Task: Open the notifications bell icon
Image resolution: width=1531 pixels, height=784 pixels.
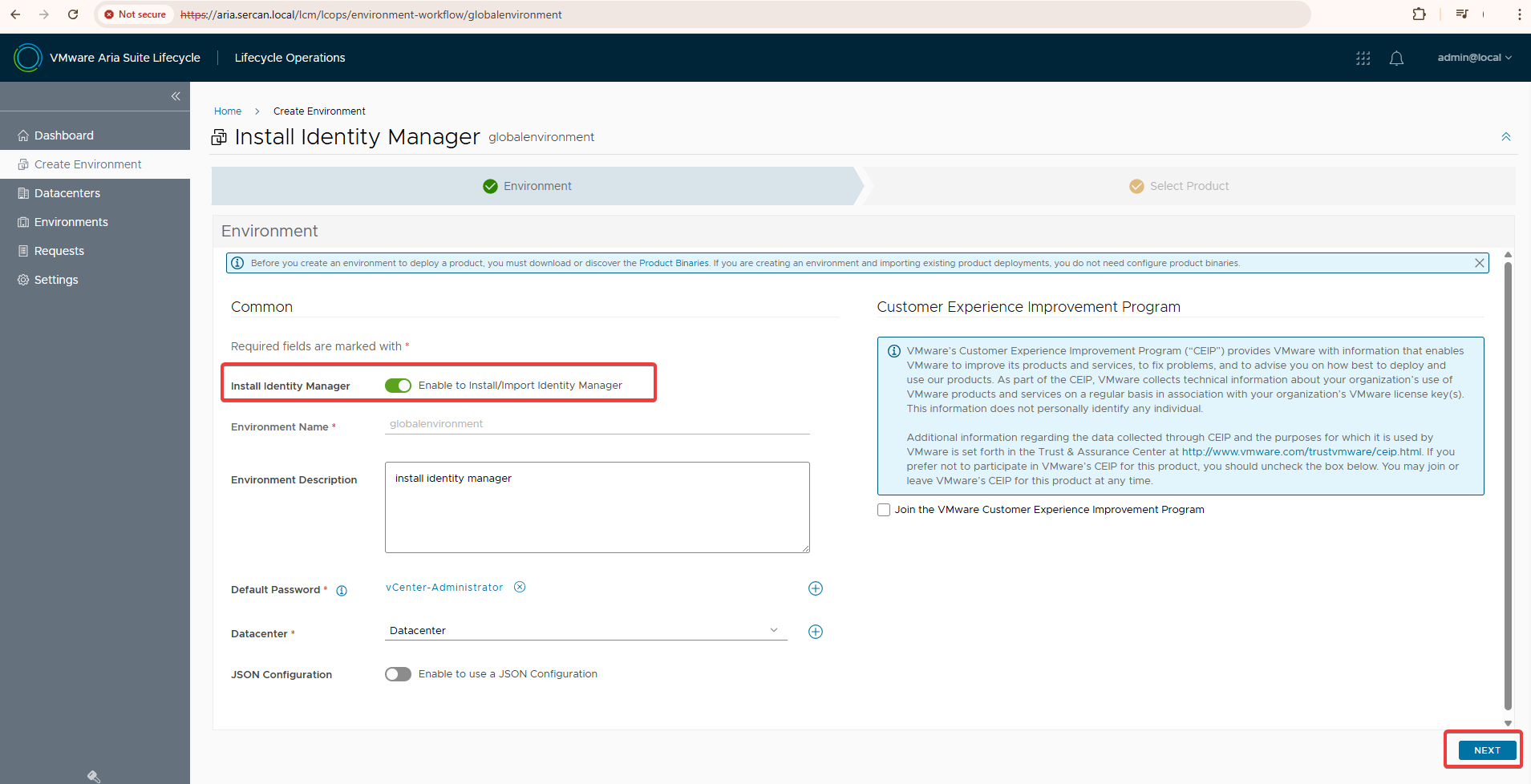Action: pos(1396,58)
